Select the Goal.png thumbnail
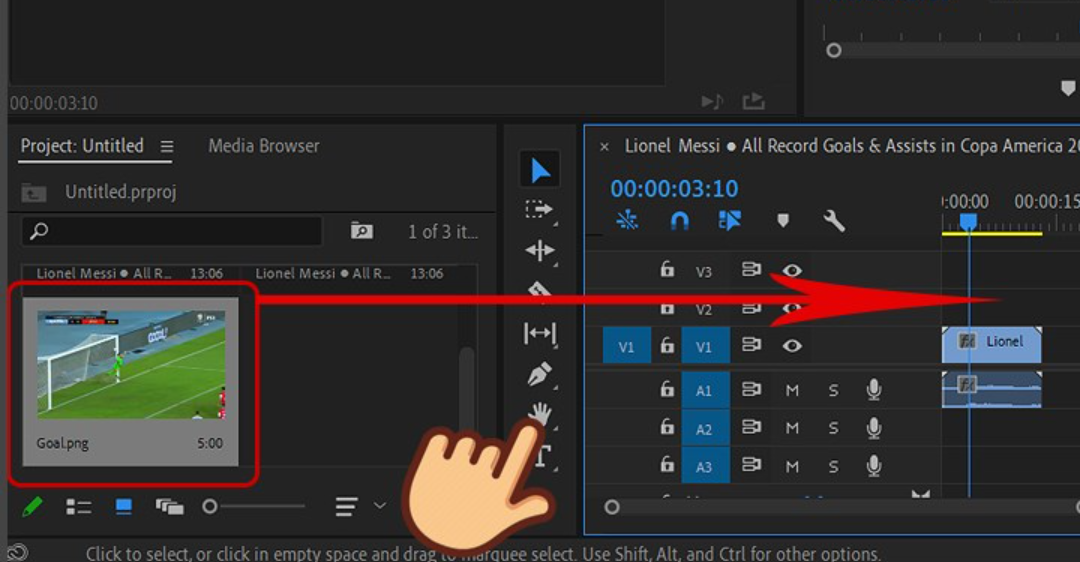 coord(131,365)
